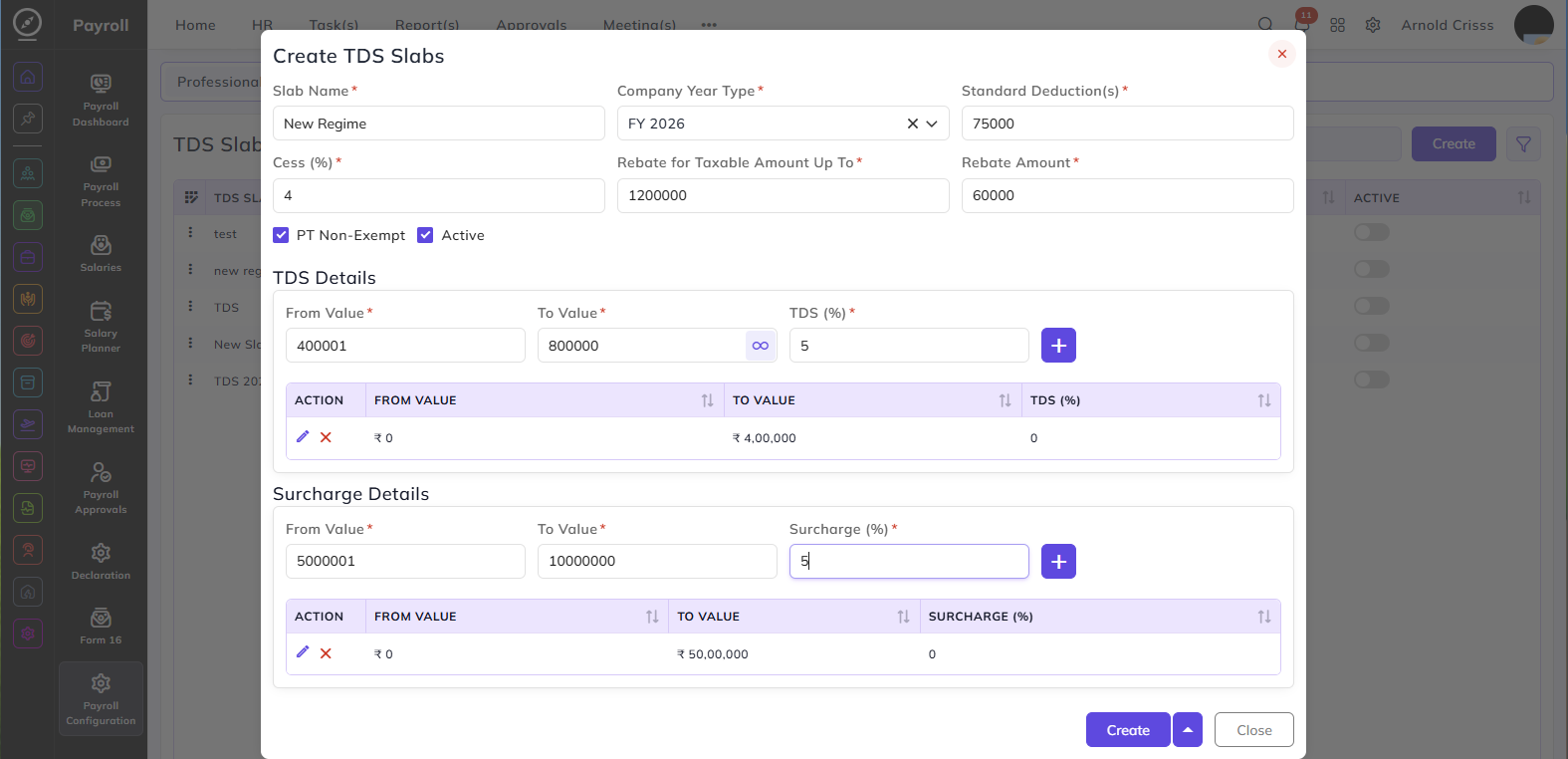Open the Create button options arrow
This screenshot has height=759, width=1568.
pos(1188,730)
